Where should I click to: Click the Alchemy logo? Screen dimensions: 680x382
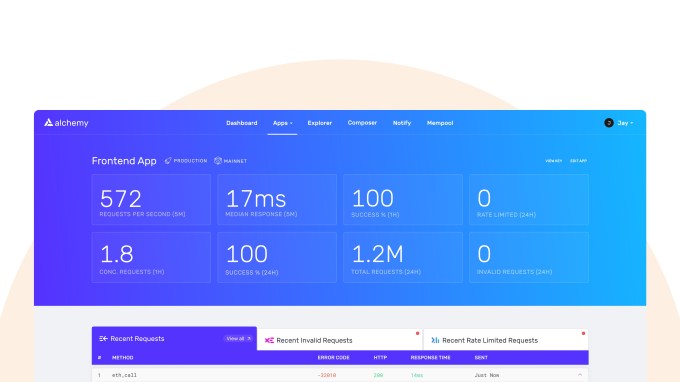pyautogui.click(x=66, y=123)
